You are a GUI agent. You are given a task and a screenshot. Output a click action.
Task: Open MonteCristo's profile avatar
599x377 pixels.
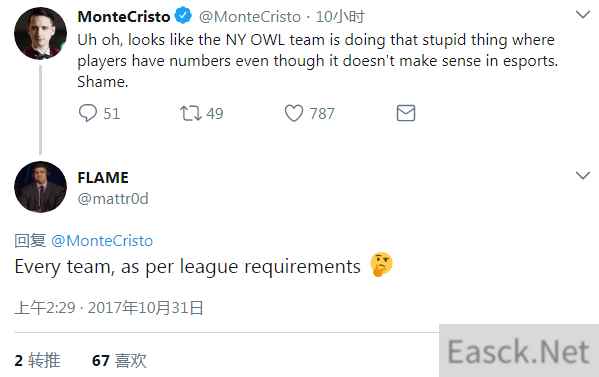40,33
